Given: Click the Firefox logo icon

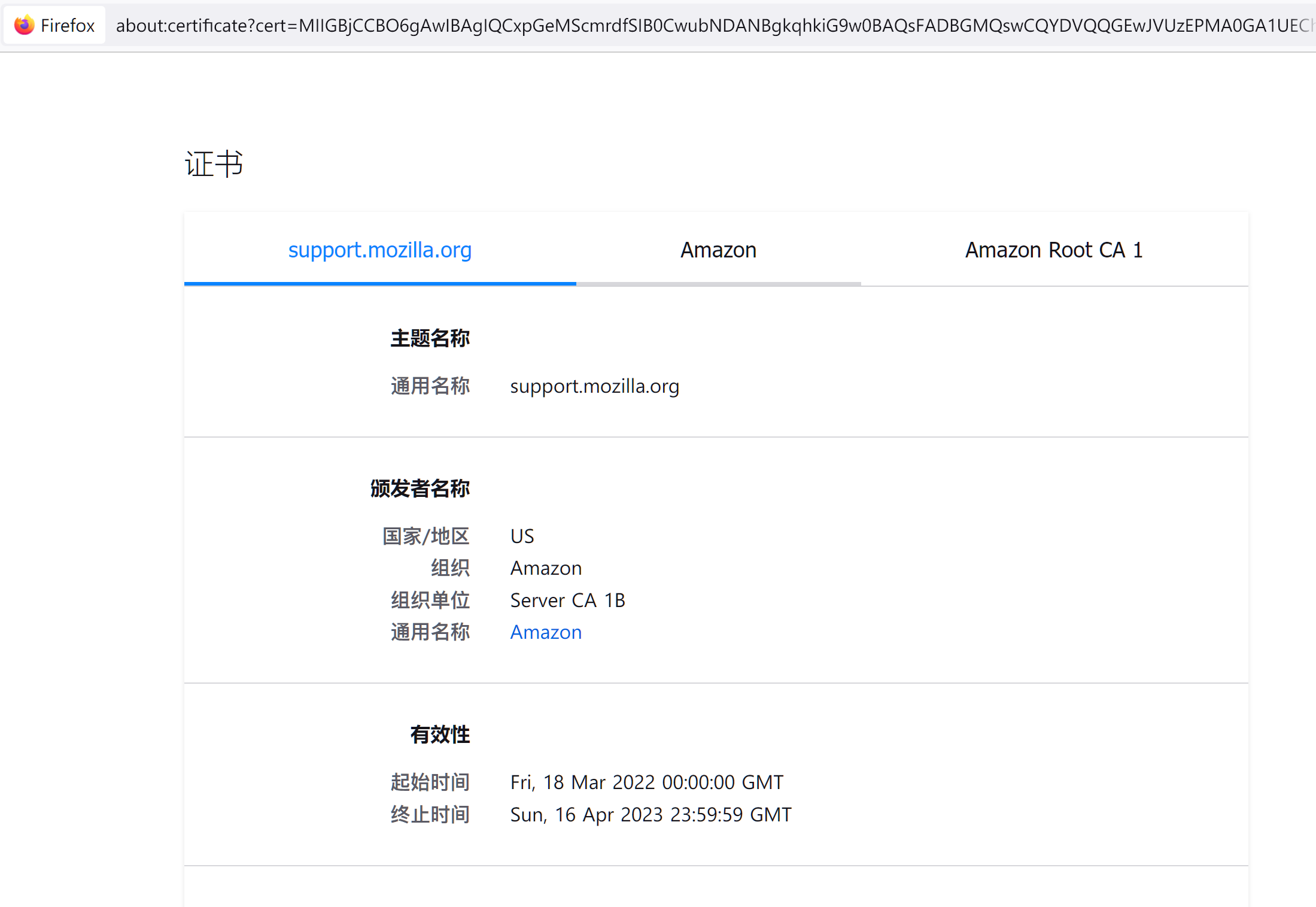Looking at the screenshot, I should click(x=24, y=25).
